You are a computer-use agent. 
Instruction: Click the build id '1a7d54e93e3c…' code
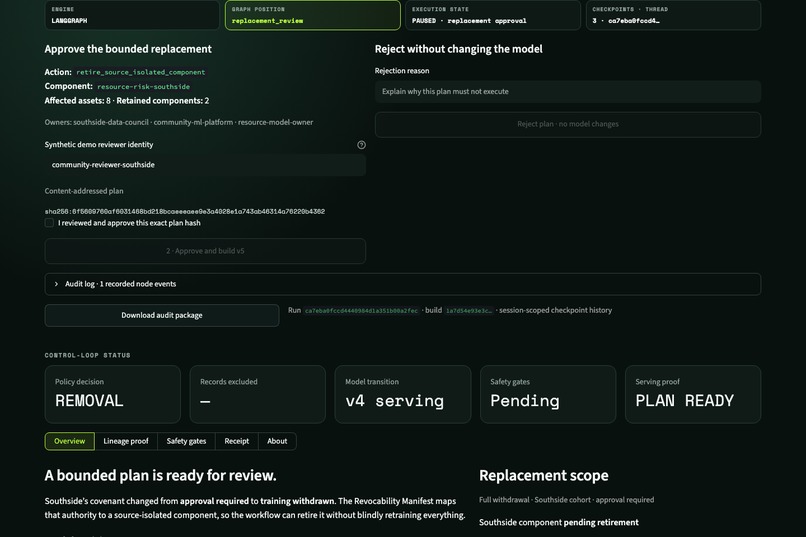(468, 310)
